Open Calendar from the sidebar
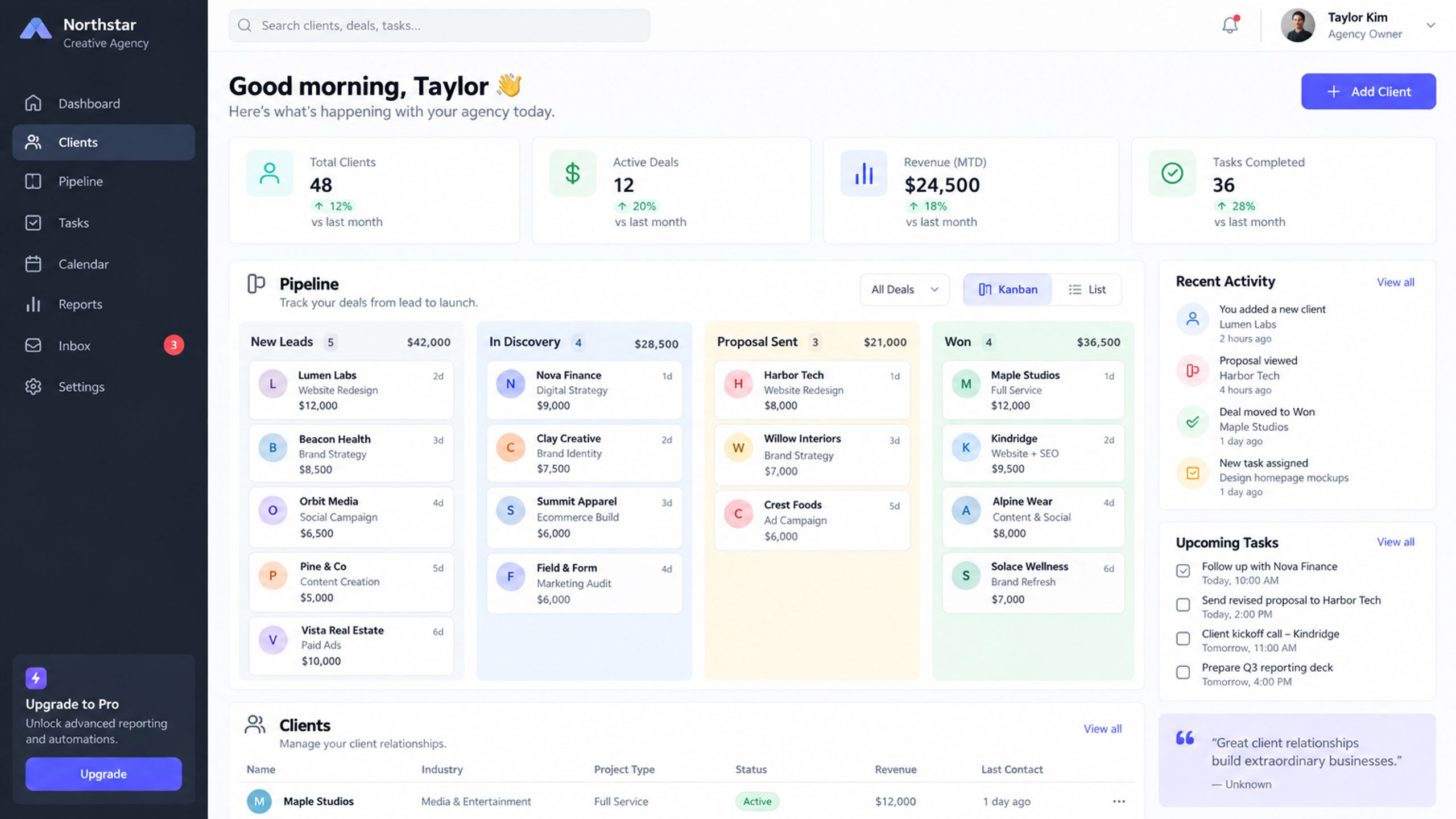 point(104,264)
